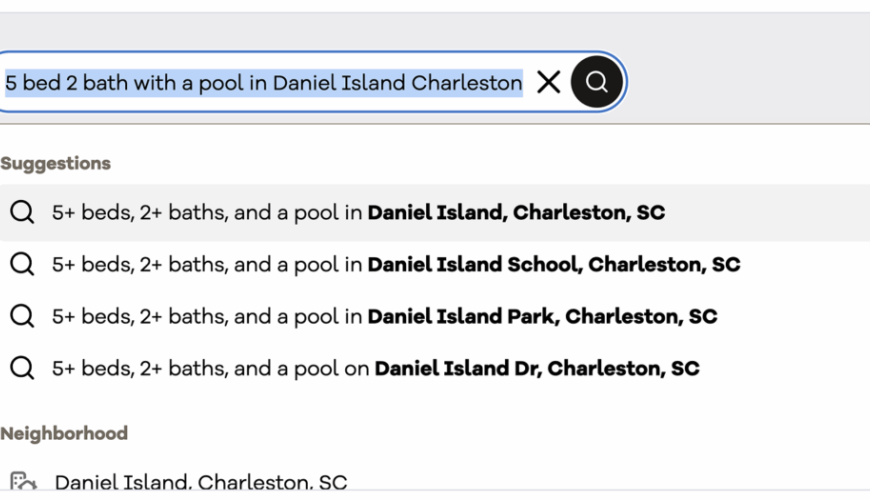
Task: Click bold text "Daniel Island School, Charleston, SC"
Action: [554, 265]
